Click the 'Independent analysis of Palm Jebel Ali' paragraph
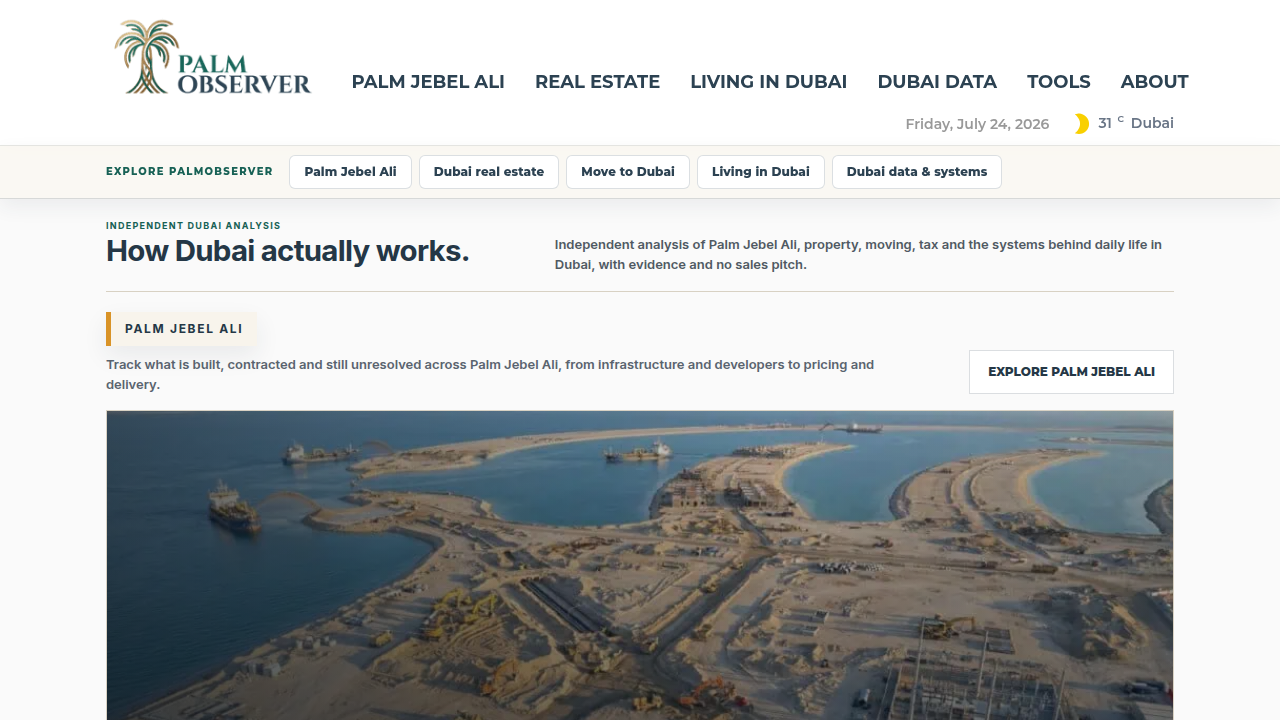The width and height of the screenshot is (1280, 720). (858, 255)
